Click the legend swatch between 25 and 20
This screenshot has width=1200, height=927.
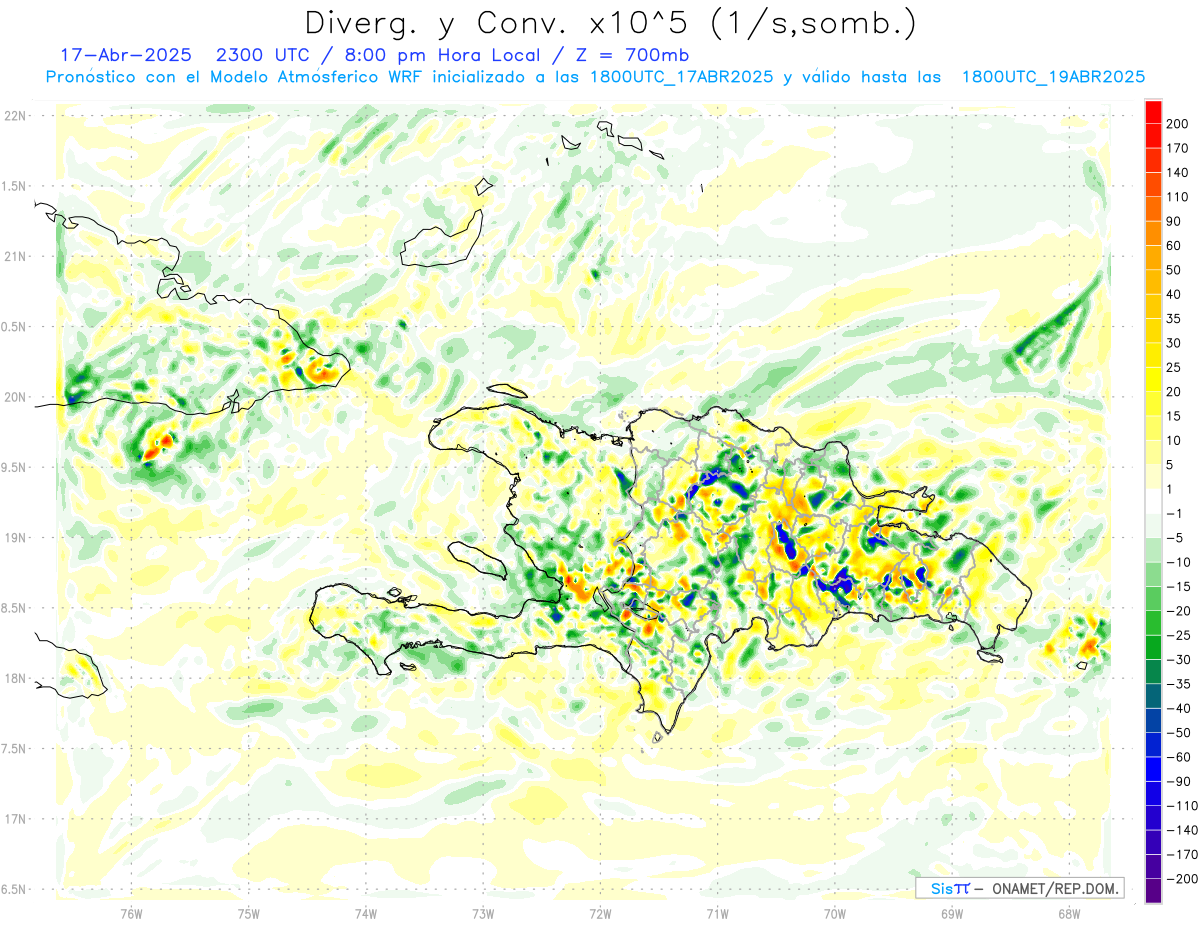click(x=1154, y=380)
